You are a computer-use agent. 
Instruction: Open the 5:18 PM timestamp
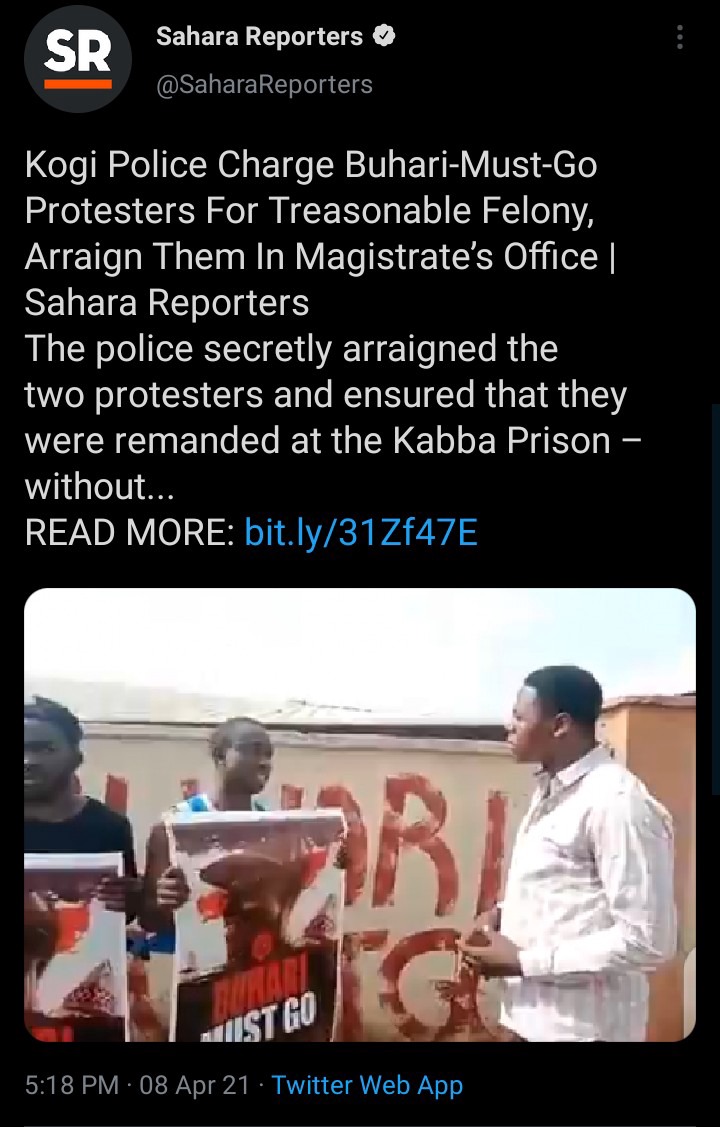coord(72,1084)
